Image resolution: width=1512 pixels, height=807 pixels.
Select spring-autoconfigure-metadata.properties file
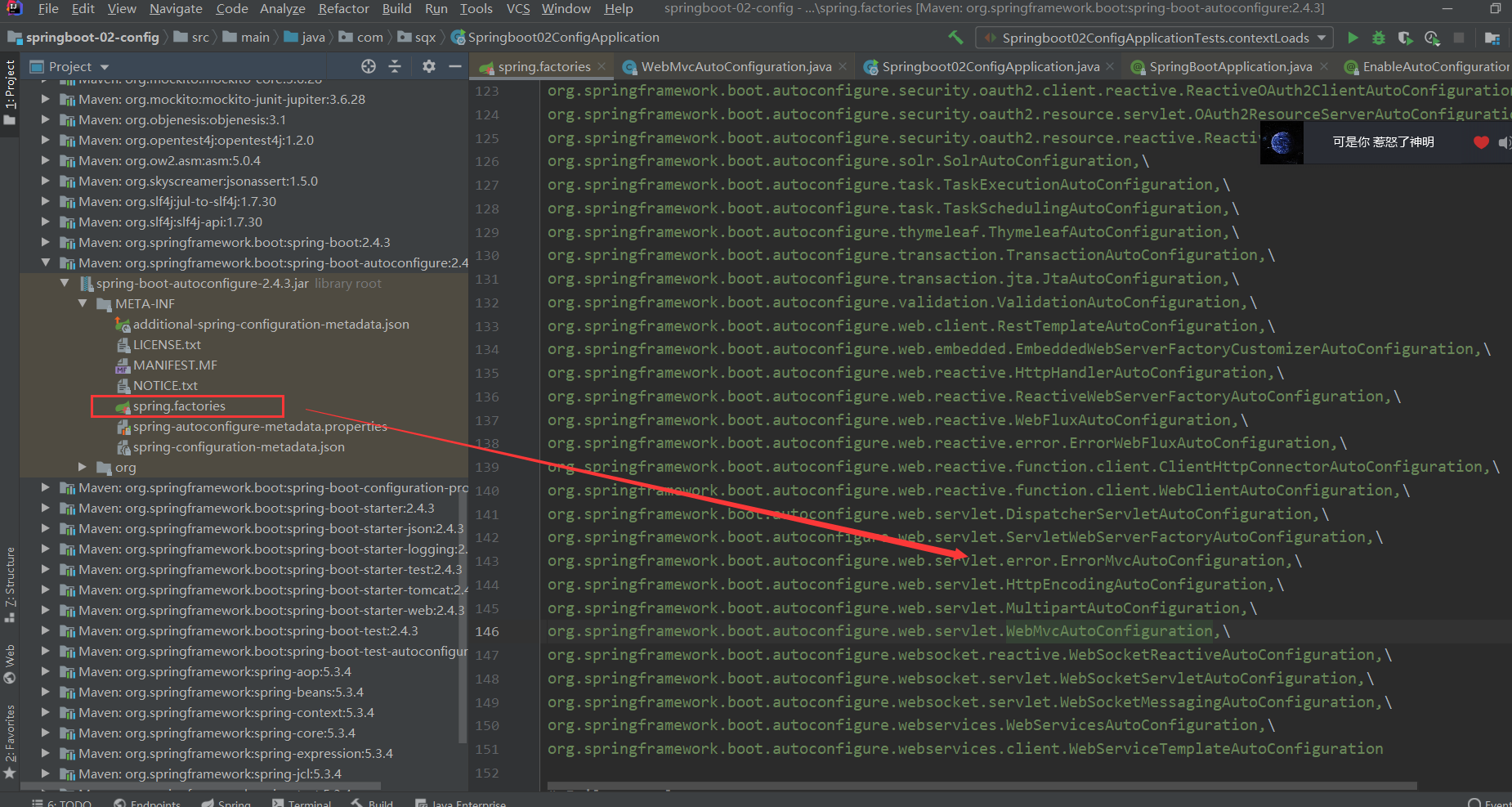click(x=260, y=426)
